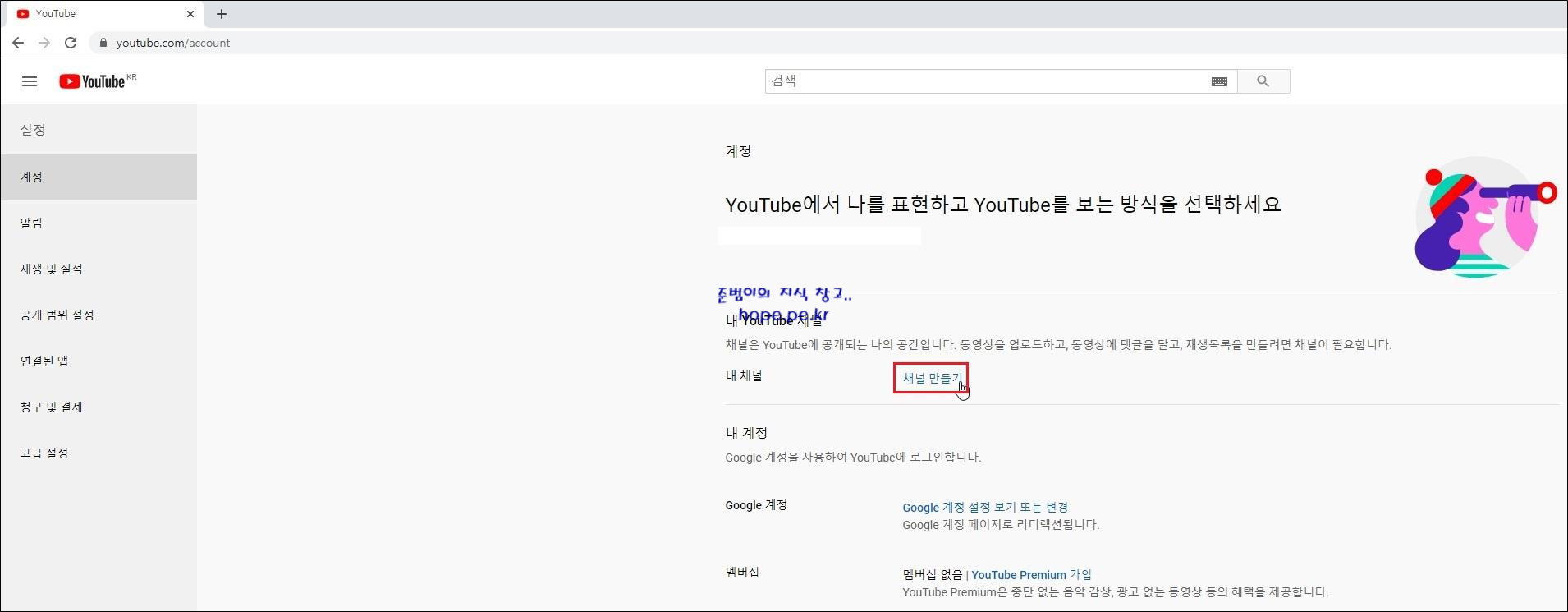Screen dimensions: 1568x612
Task: Go back with the browser arrow
Action: click(x=18, y=43)
